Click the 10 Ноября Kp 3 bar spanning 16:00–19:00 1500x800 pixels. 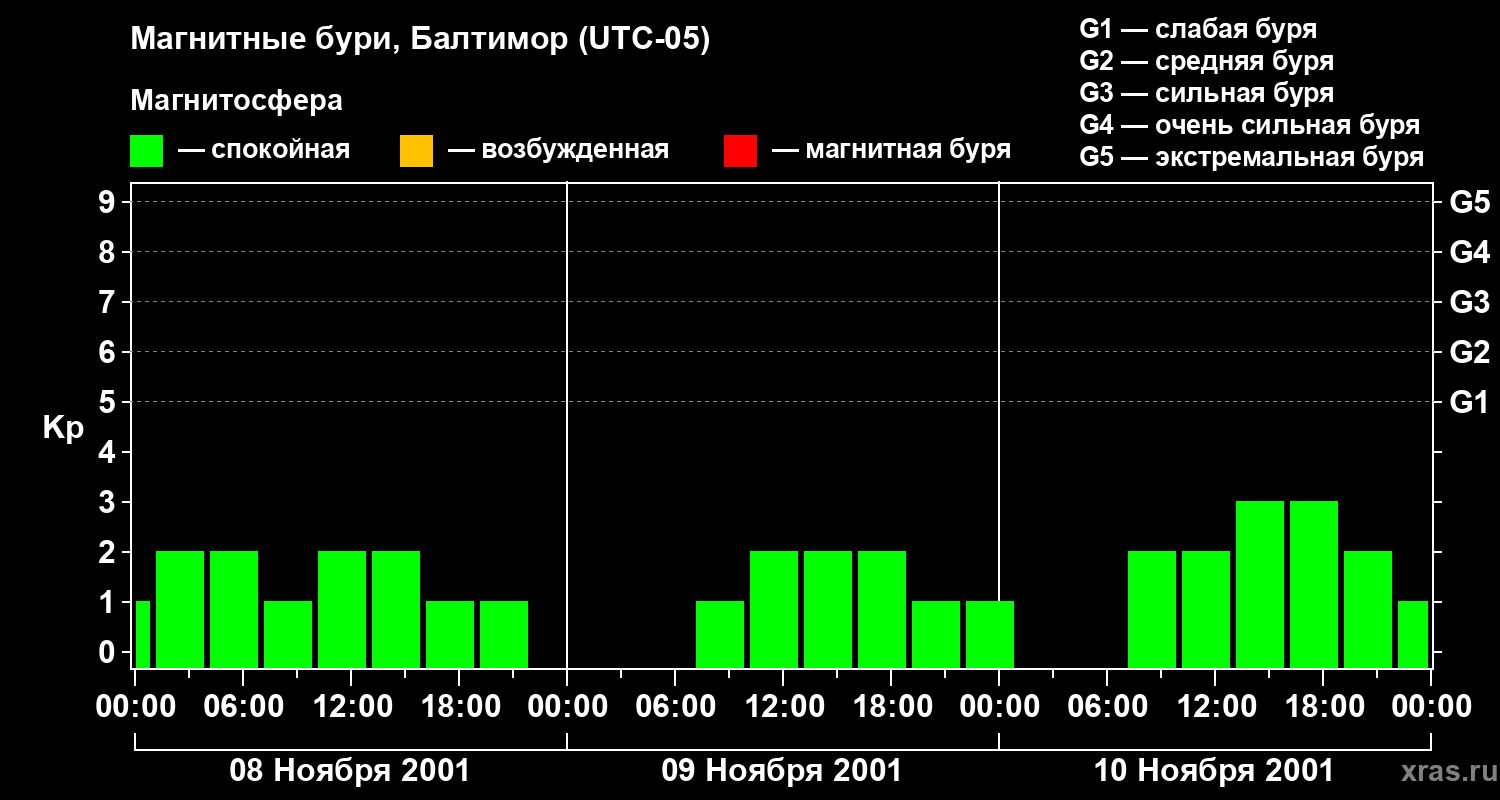point(1314,584)
